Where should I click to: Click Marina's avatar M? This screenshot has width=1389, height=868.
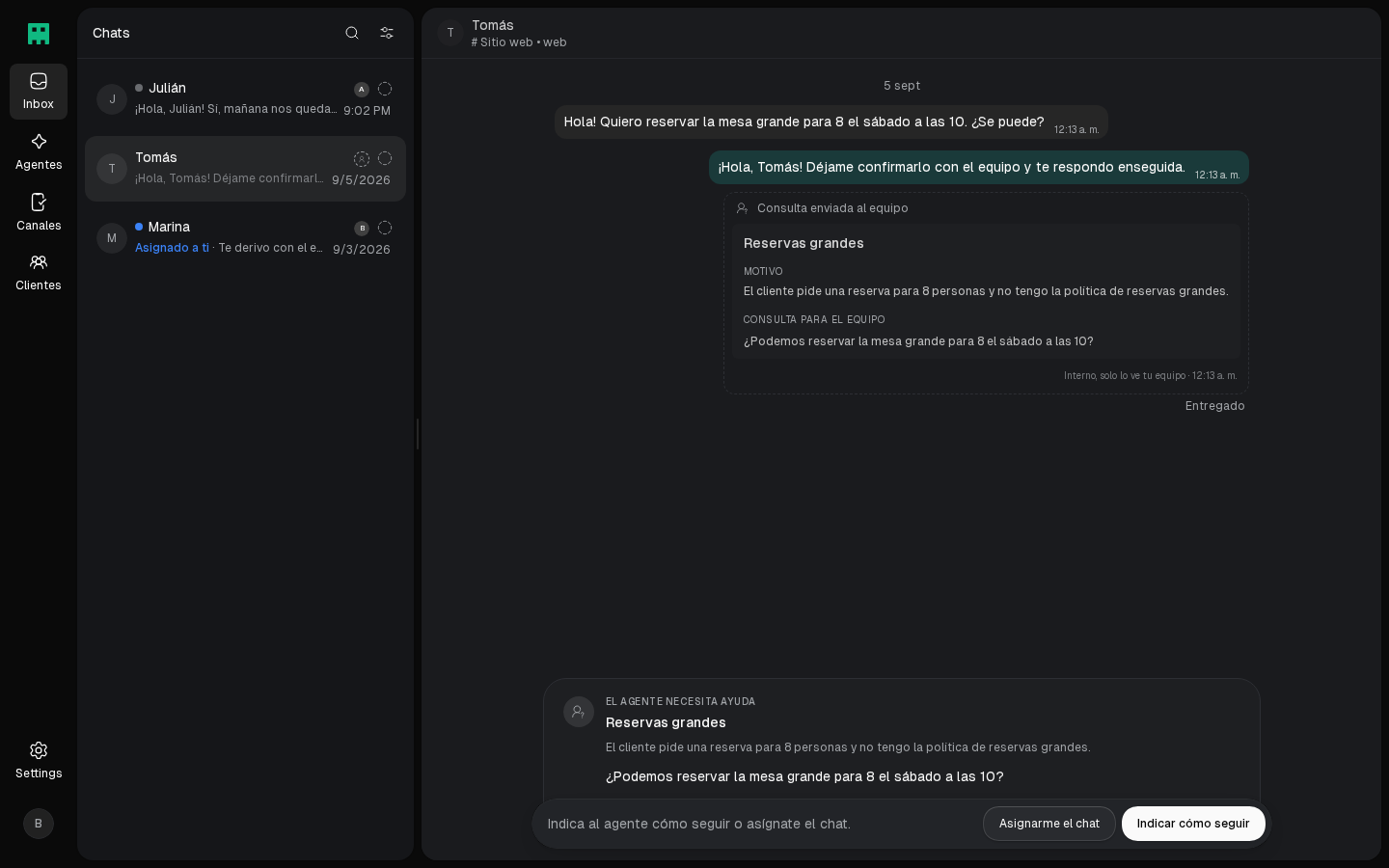tap(112, 238)
